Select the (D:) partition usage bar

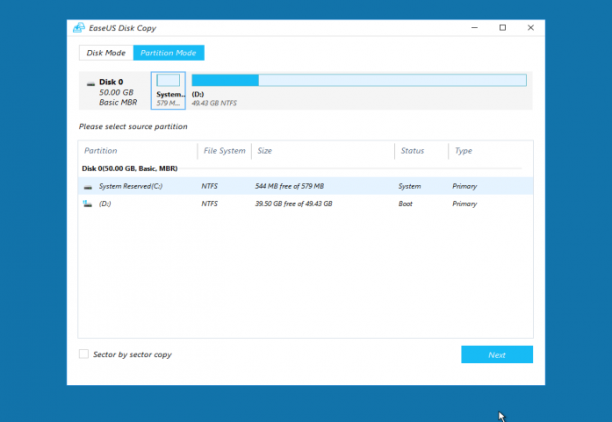(x=359, y=80)
